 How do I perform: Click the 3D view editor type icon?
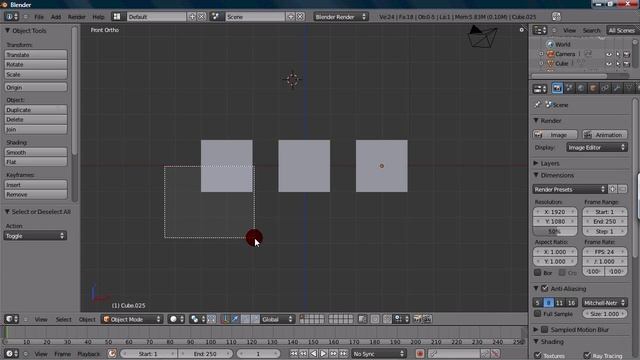tap(11, 319)
